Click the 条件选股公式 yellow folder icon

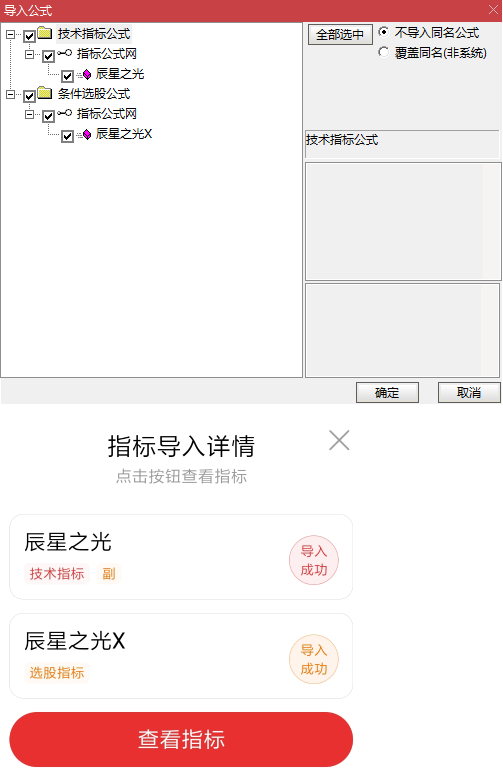point(45,93)
